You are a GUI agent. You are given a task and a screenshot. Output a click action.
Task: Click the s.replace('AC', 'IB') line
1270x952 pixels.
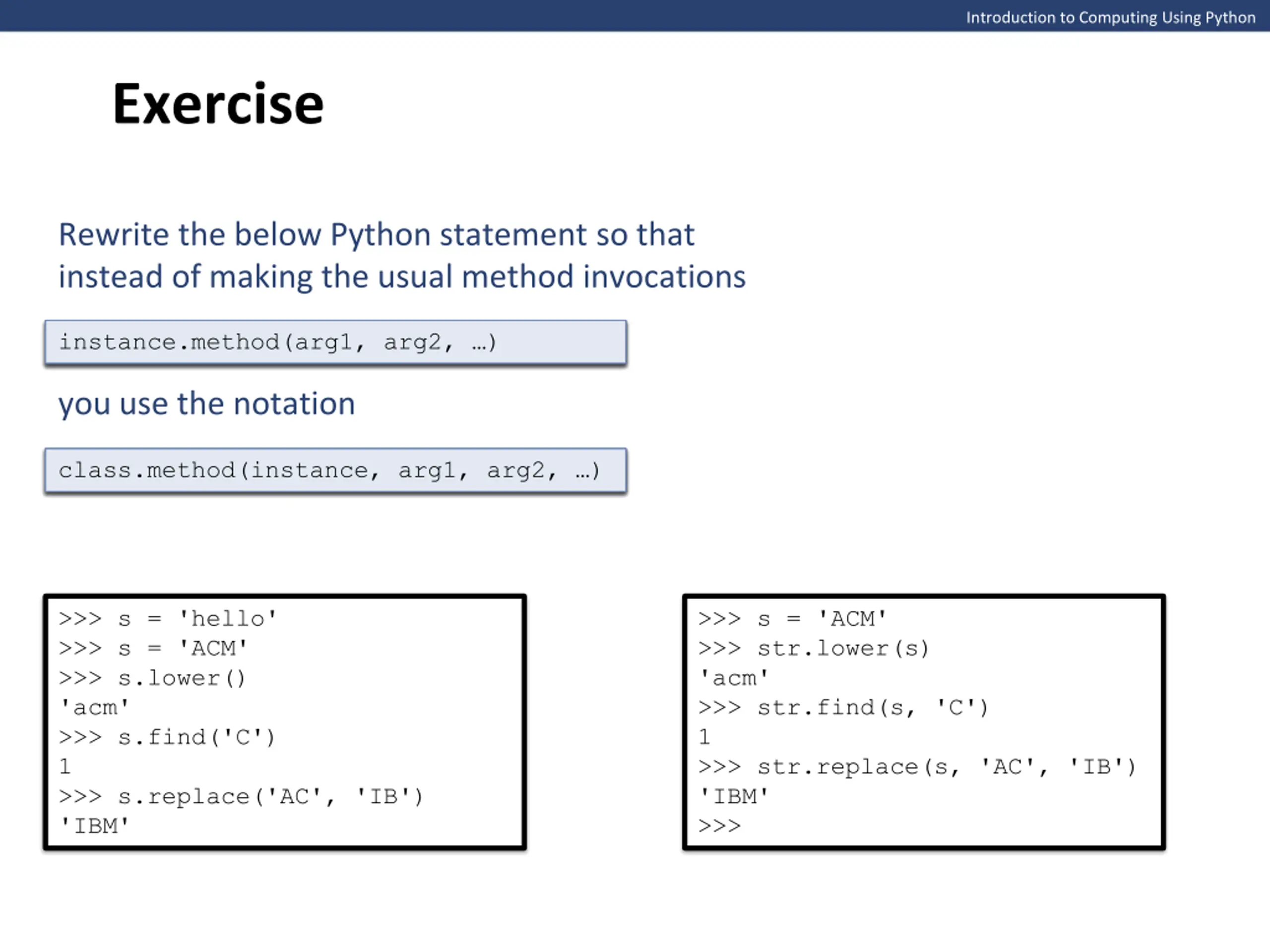pyautogui.click(x=241, y=796)
